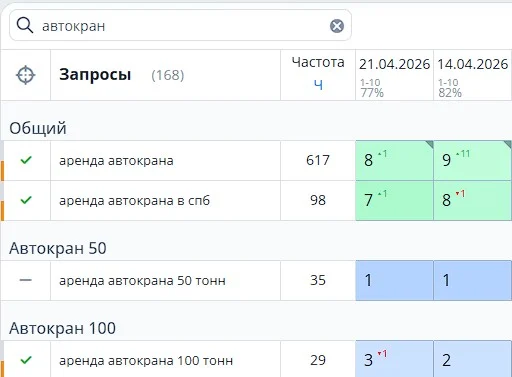
Task: Select the query аренда автокрана в спб
Action: (x=135, y=201)
